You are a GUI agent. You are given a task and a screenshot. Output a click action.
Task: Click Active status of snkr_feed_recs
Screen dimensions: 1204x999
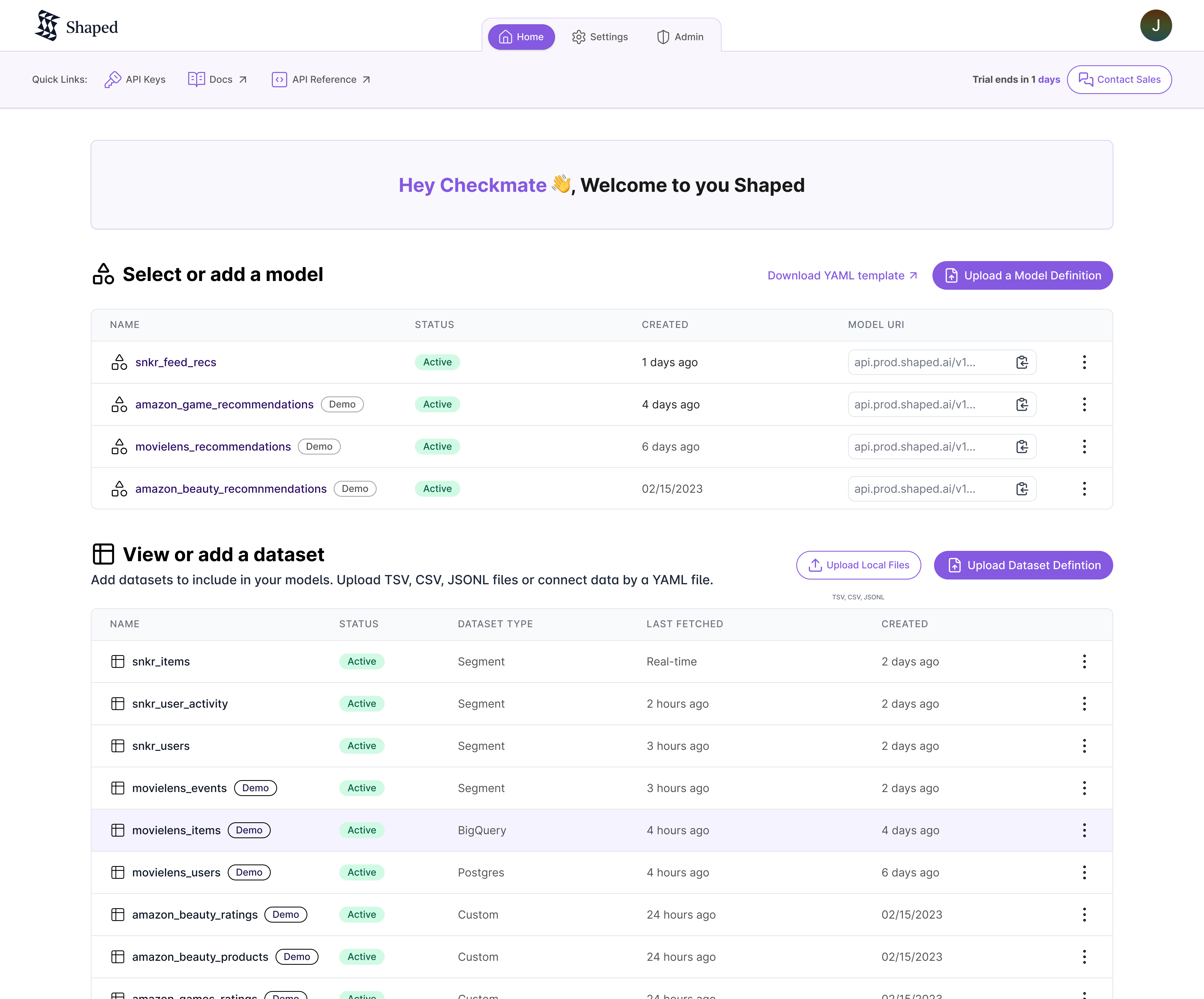coord(437,362)
